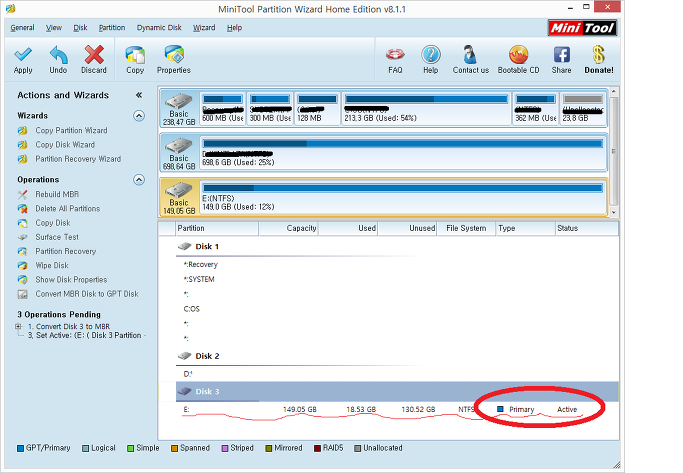Run Partition Recovery operation

65,251
